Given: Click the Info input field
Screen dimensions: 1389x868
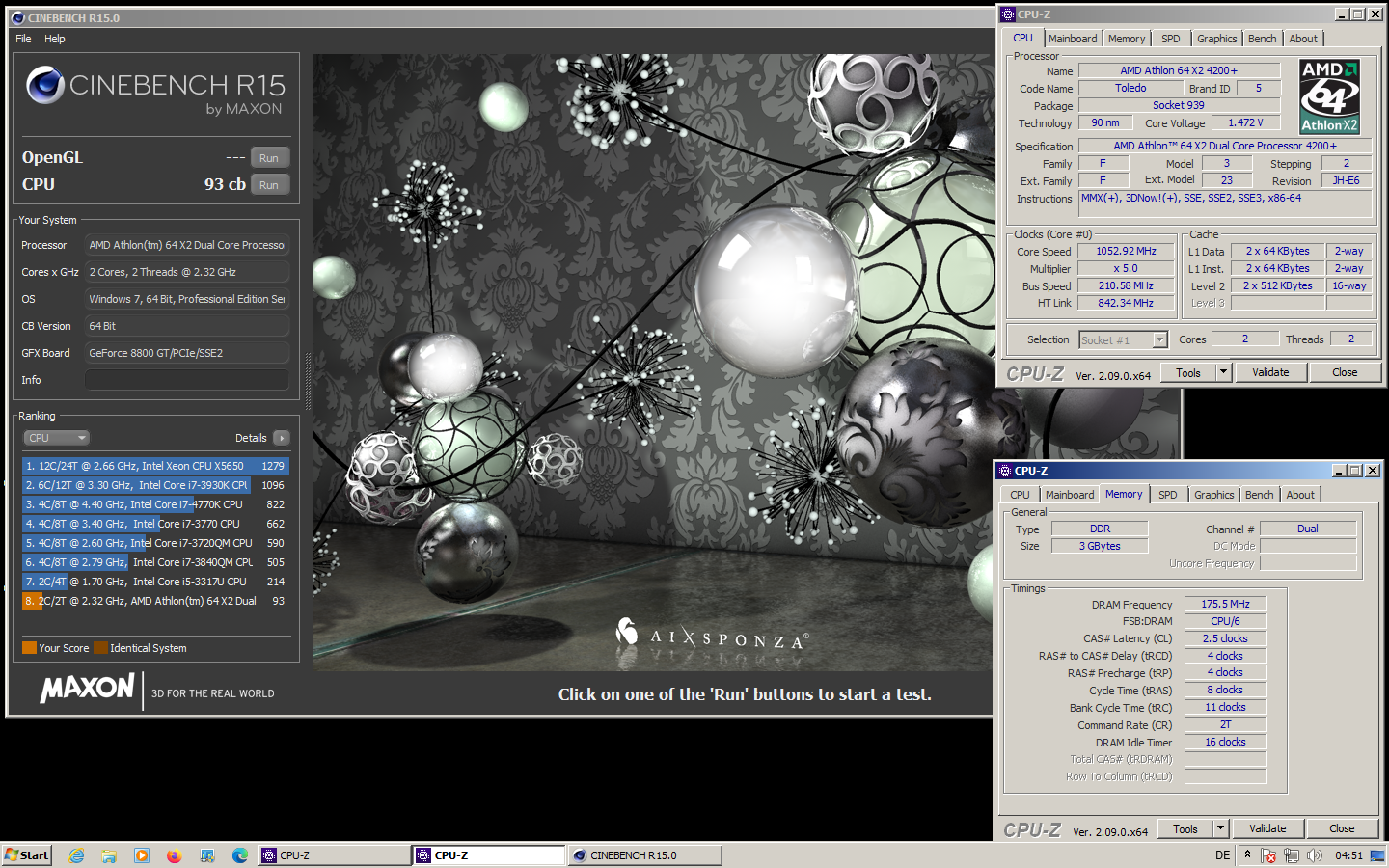Looking at the screenshot, I should point(187,380).
